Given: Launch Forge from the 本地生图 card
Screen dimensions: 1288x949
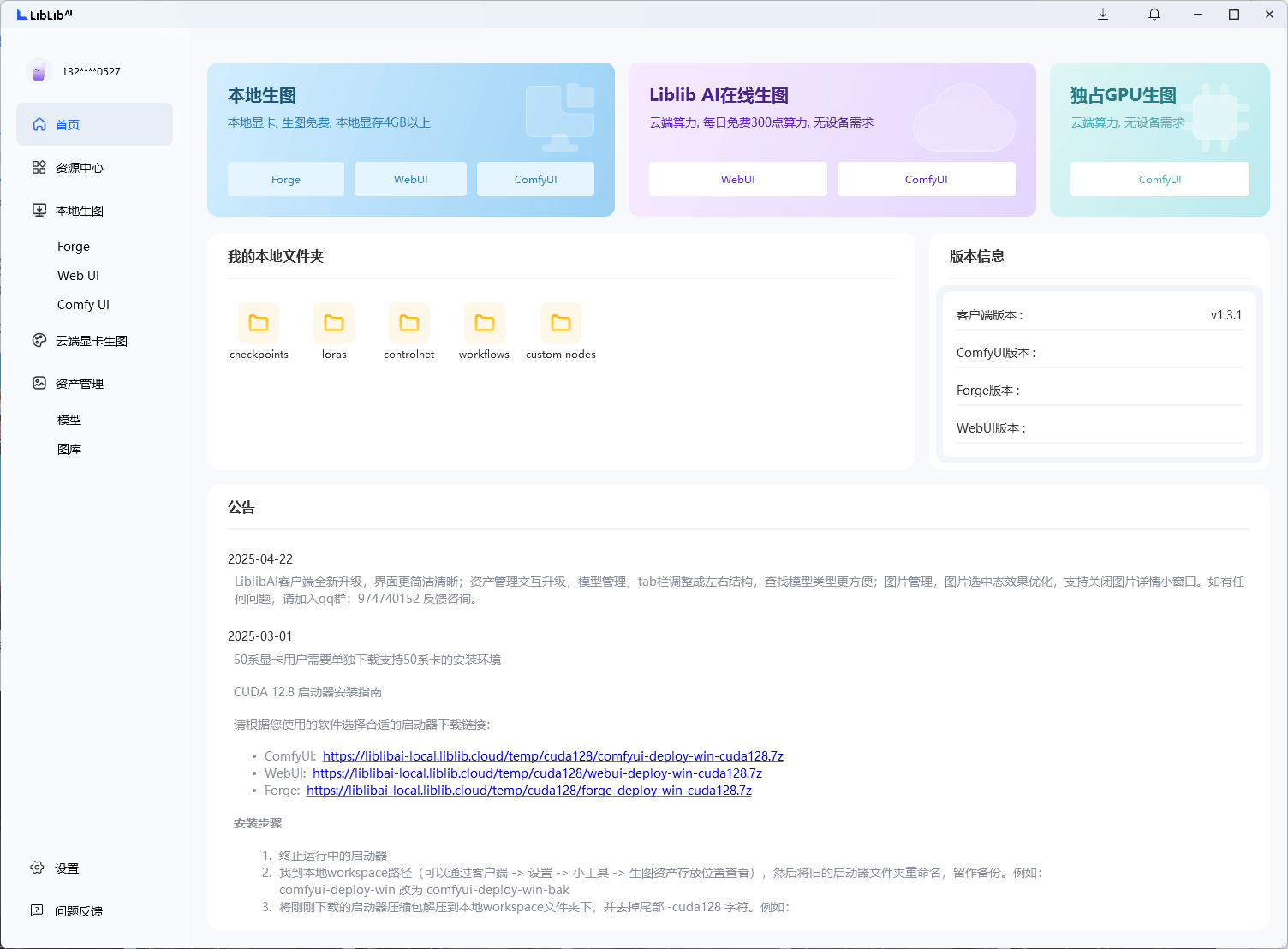Looking at the screenshot, I should (286, 179).
